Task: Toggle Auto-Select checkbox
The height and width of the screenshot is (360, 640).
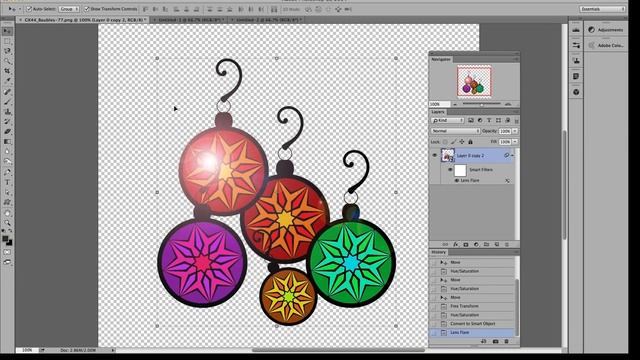Action: coord(29,9)
